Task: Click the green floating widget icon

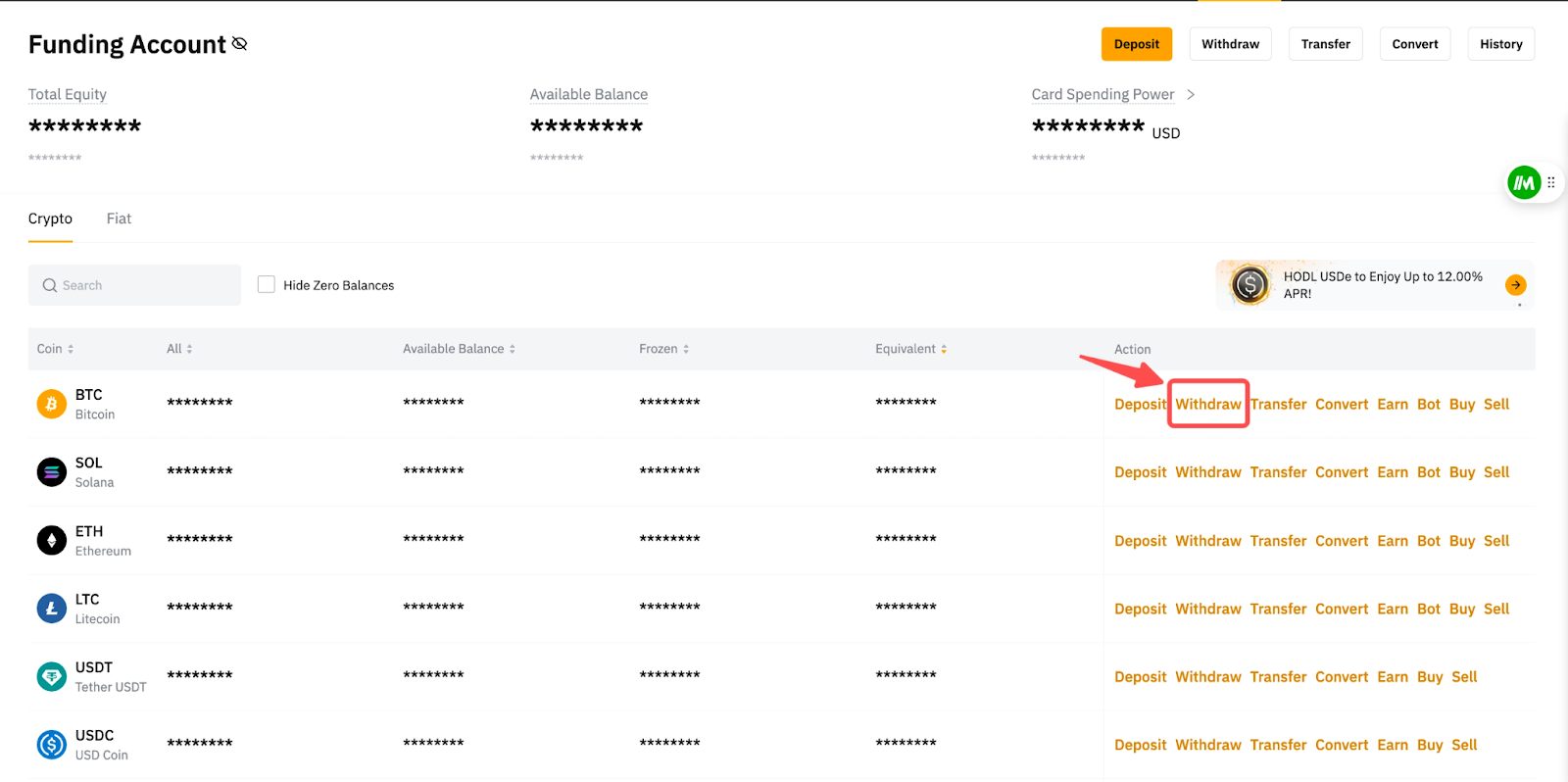Action: pos(1524,182)
